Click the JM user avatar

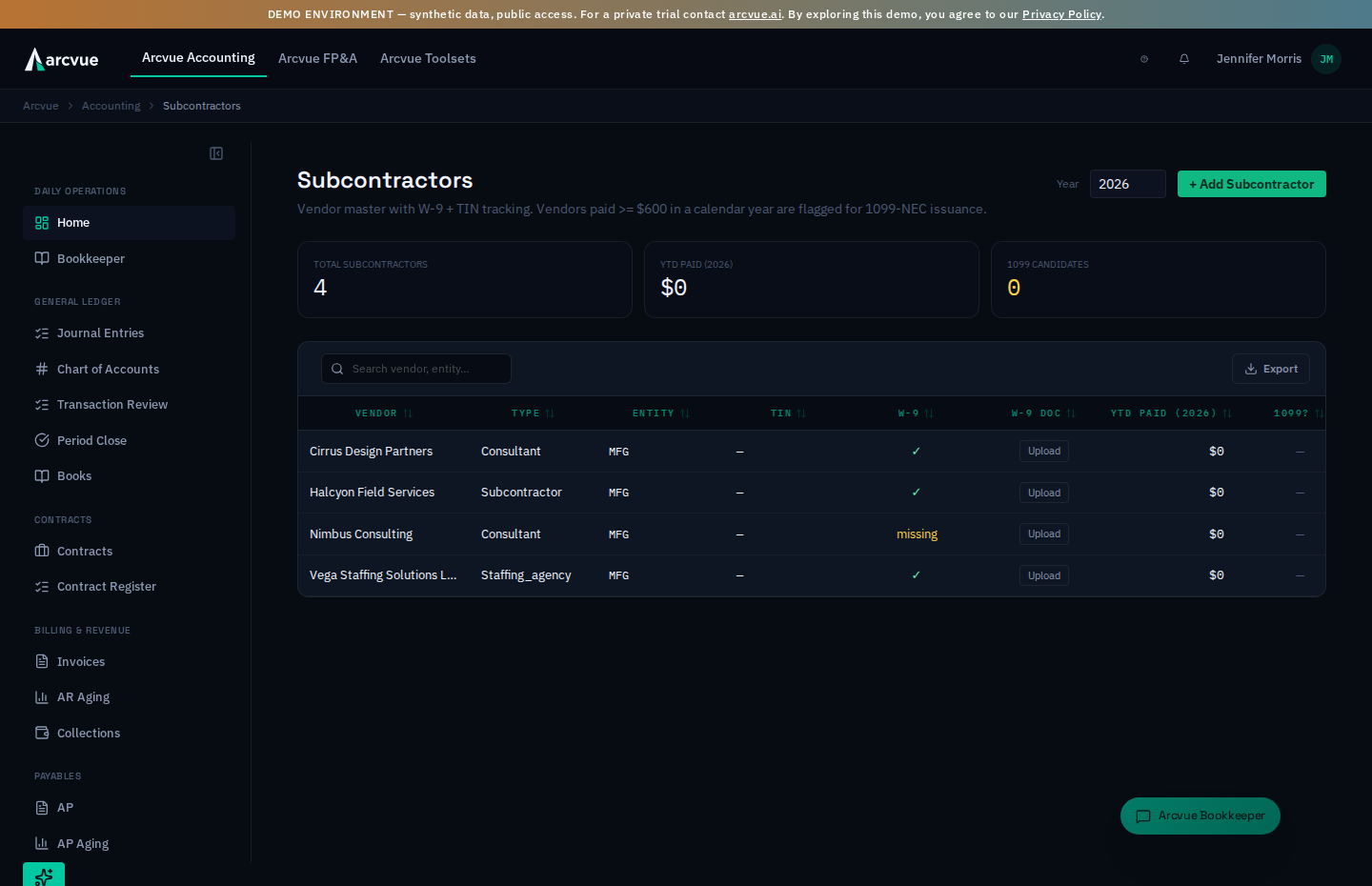pos(1326,59)
